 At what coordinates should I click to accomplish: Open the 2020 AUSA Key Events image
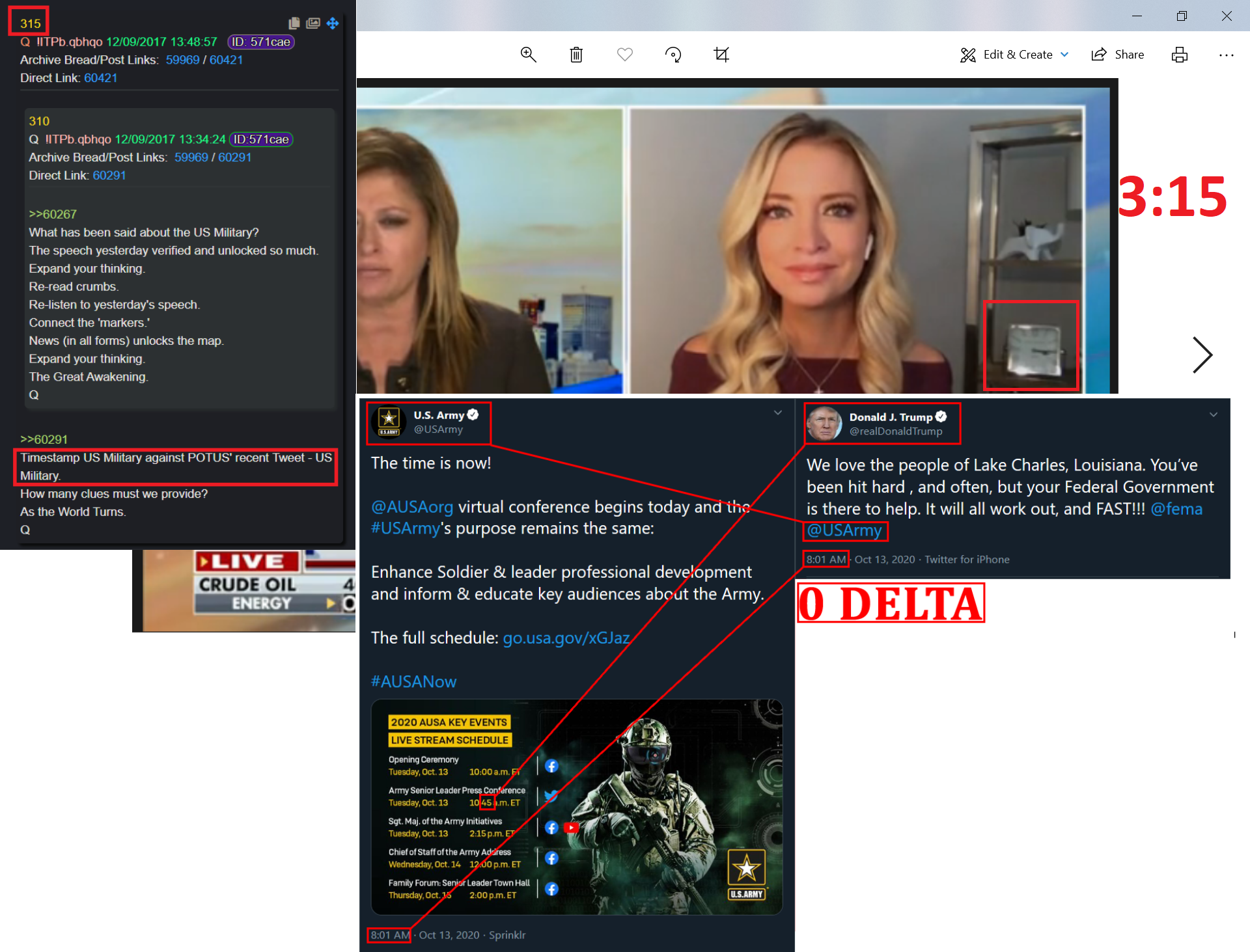coord(576,807)
